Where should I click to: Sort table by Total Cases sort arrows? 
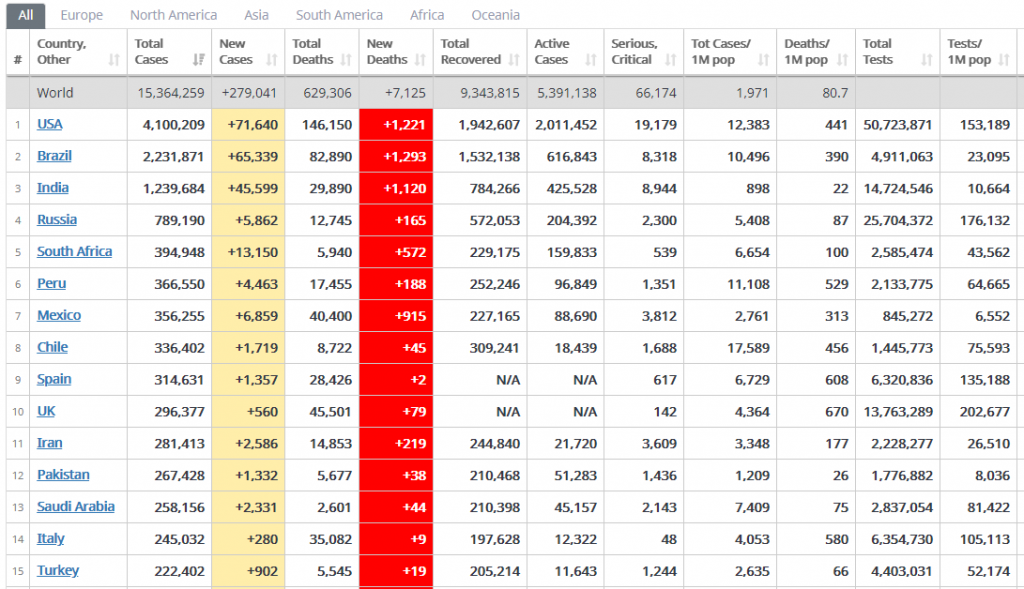coord(199,60)
